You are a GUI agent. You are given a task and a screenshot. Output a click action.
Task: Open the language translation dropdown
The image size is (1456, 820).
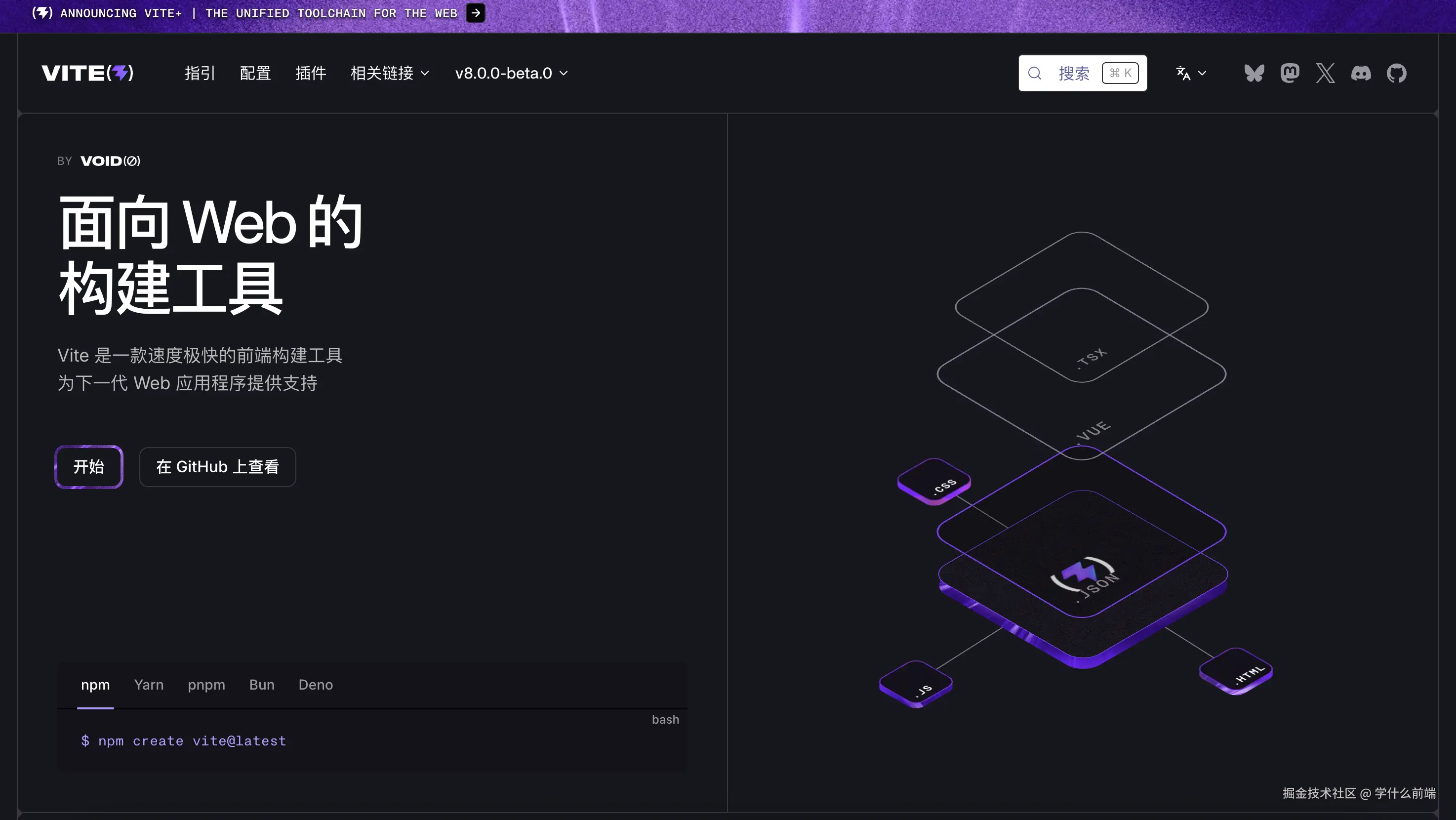tap(1191, 74)
